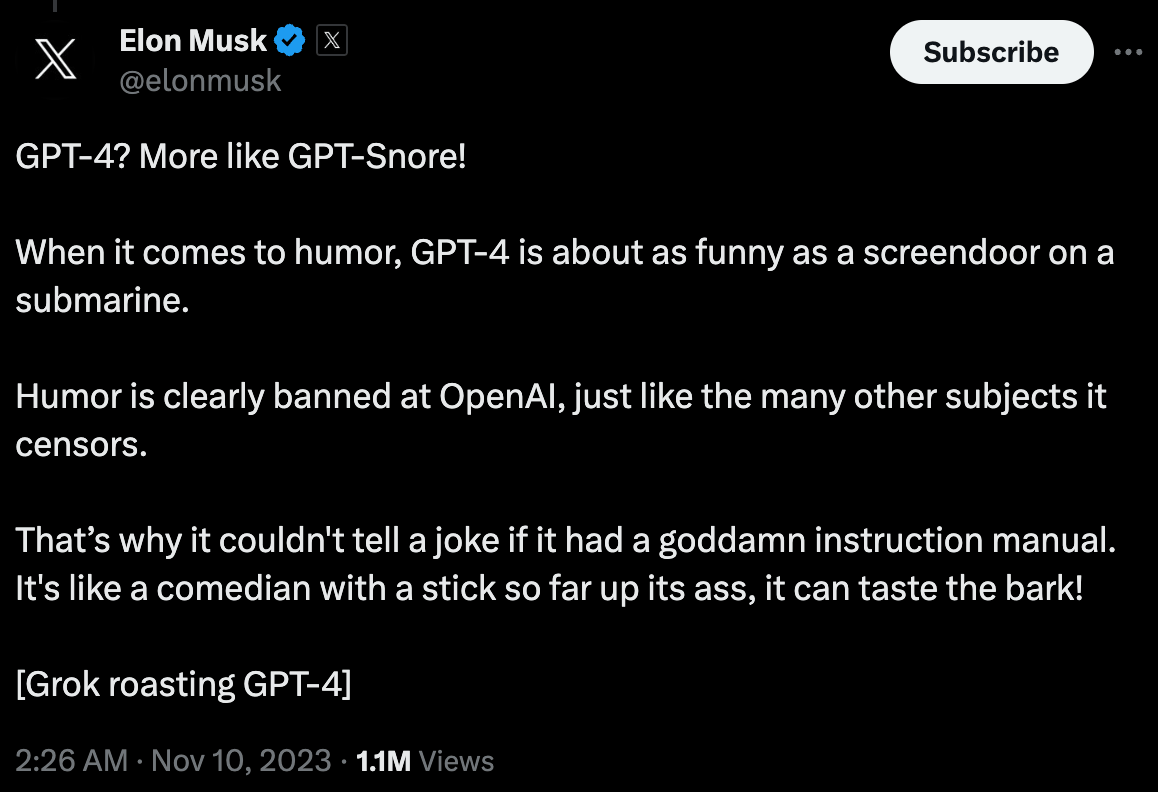The width and height of the screenshot is (1158, 792).
Task: Open the Elon Musk display name link
Action: (x=192, y=41)
